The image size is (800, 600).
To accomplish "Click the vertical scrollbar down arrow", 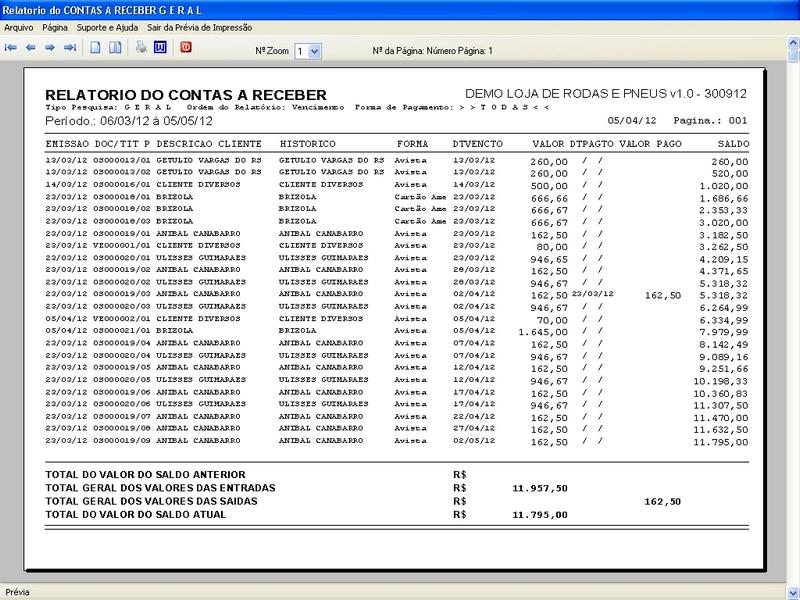I will 793,592.
